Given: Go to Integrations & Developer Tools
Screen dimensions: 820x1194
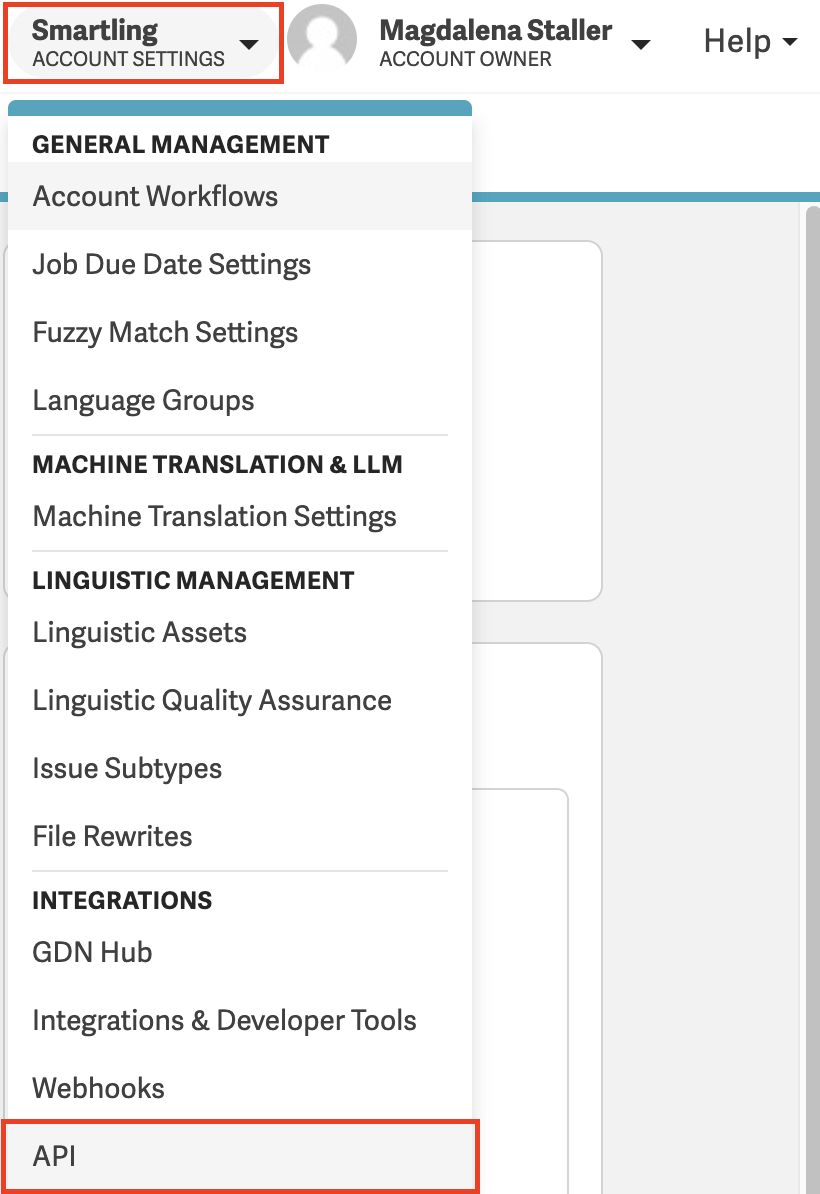Looking at the screenshot, I should click(224, 1020).
